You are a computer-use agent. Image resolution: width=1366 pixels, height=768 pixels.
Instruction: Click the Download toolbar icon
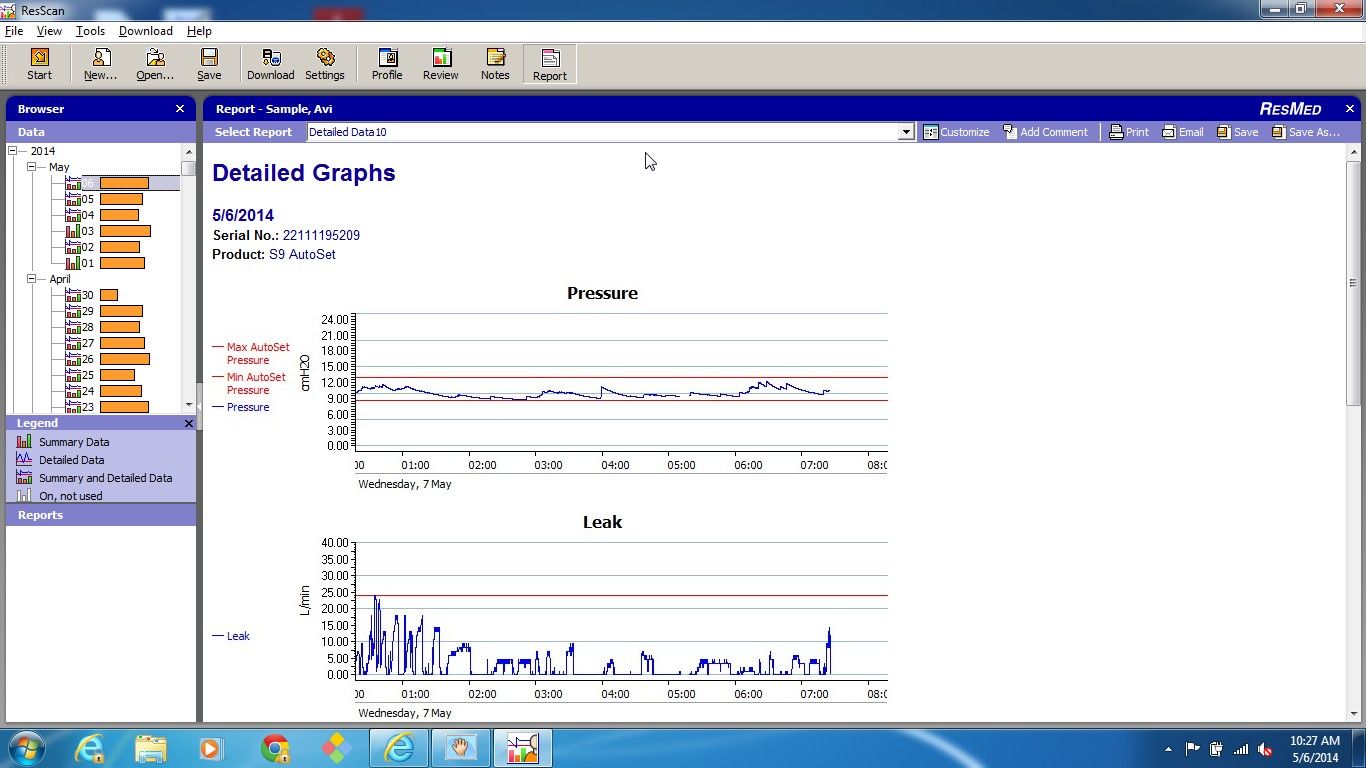pos(271,65)
